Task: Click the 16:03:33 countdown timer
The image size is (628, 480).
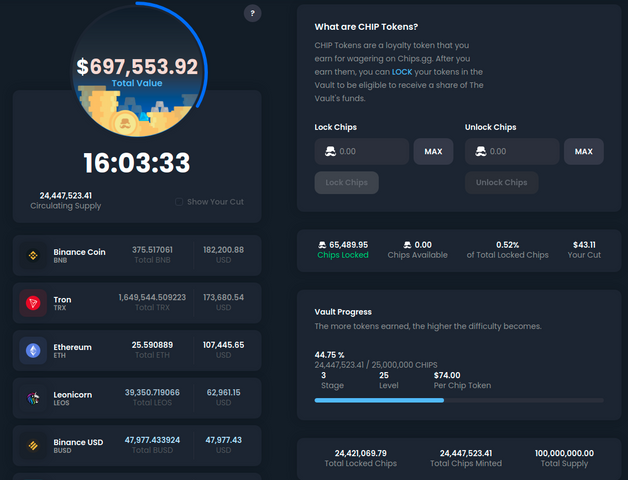Action: [x=137, y=163]
